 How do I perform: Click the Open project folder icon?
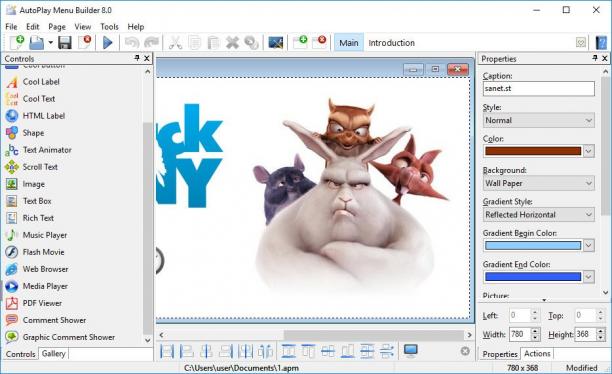coord(37,43)
